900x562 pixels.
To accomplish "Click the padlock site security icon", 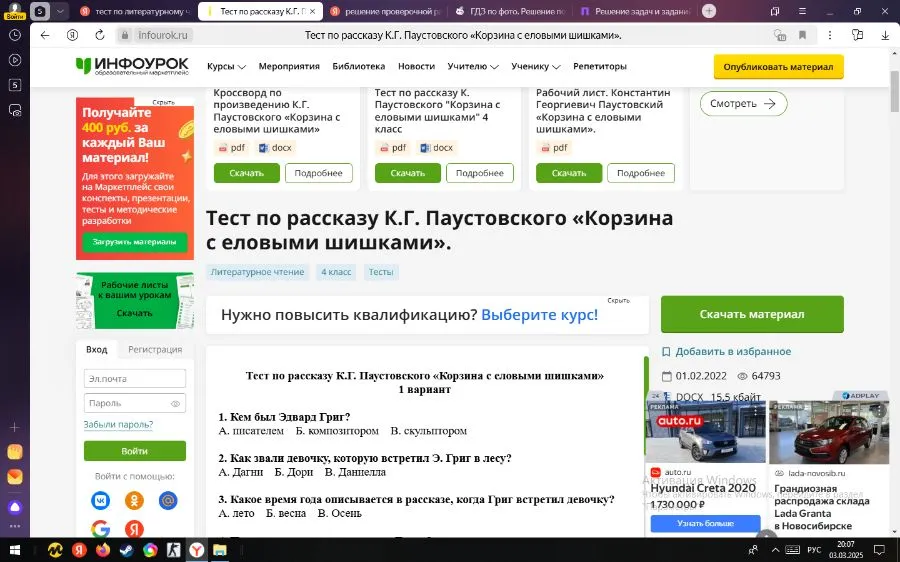I will pos(124,35).
